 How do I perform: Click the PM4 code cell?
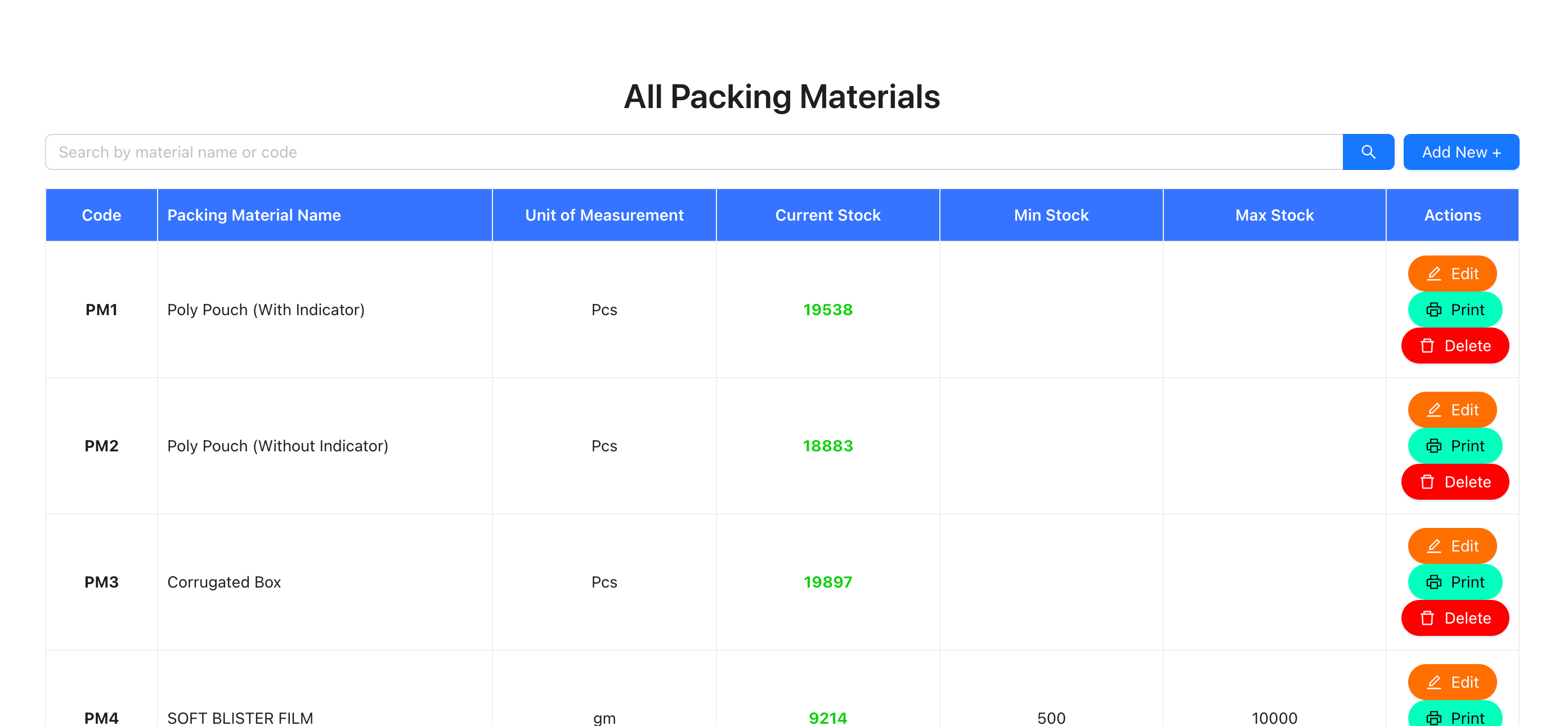(x=101, y=718)
